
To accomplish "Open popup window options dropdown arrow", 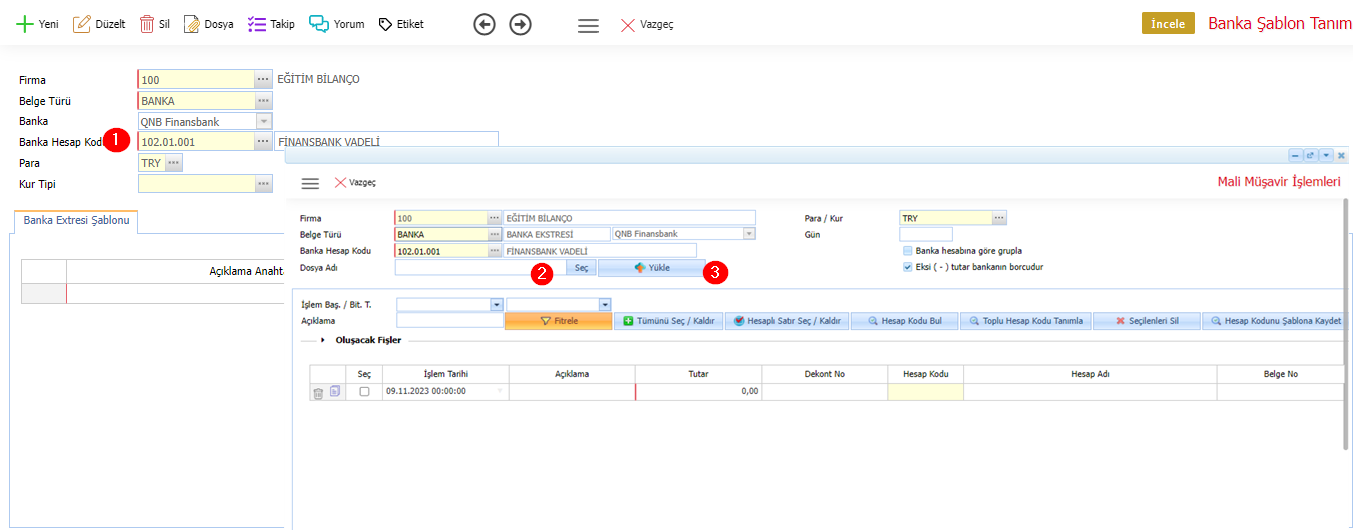I will 1325,156.
